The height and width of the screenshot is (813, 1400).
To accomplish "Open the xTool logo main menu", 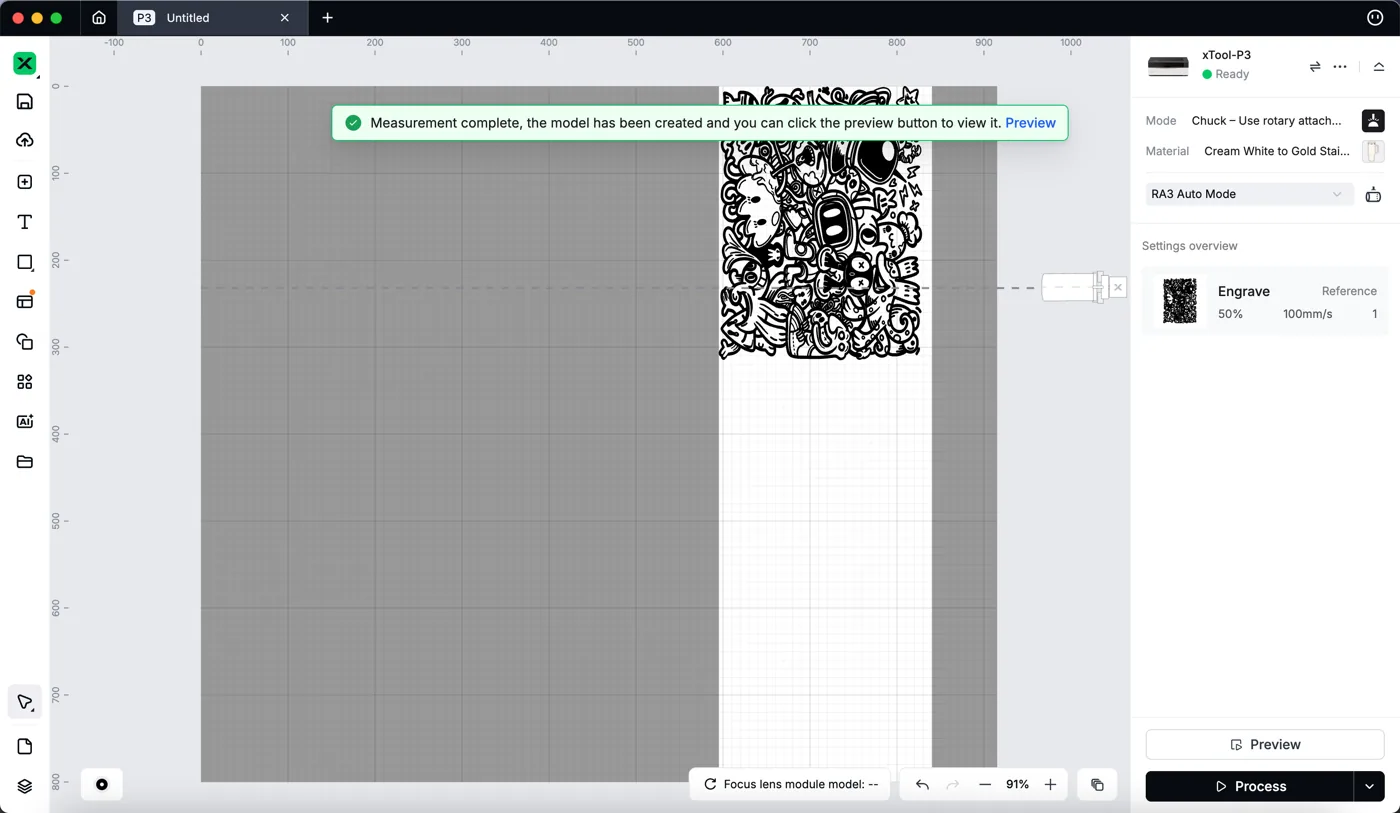I will pos(25,63).
